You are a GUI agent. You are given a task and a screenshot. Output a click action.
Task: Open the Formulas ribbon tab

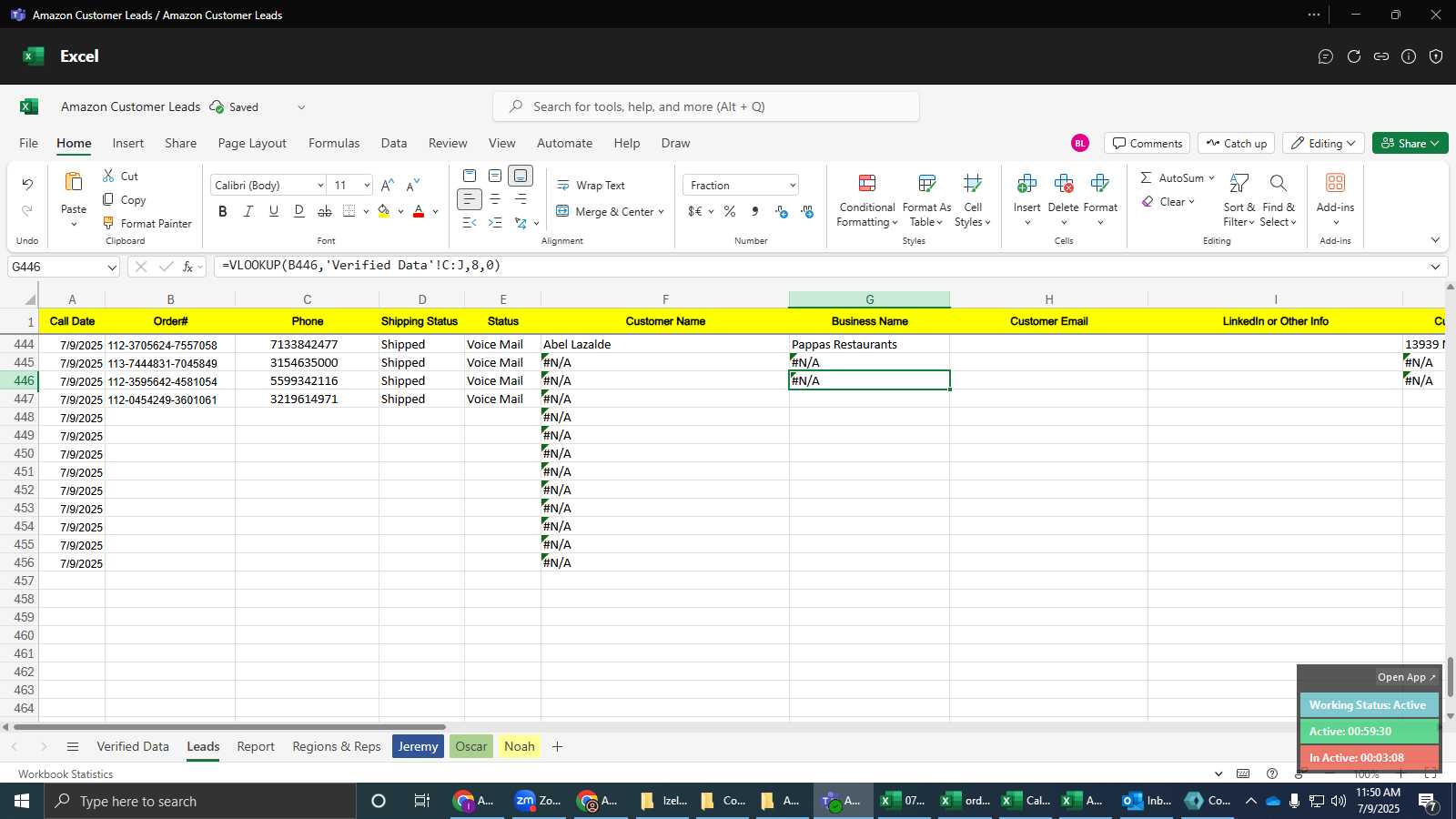(334, 143)
